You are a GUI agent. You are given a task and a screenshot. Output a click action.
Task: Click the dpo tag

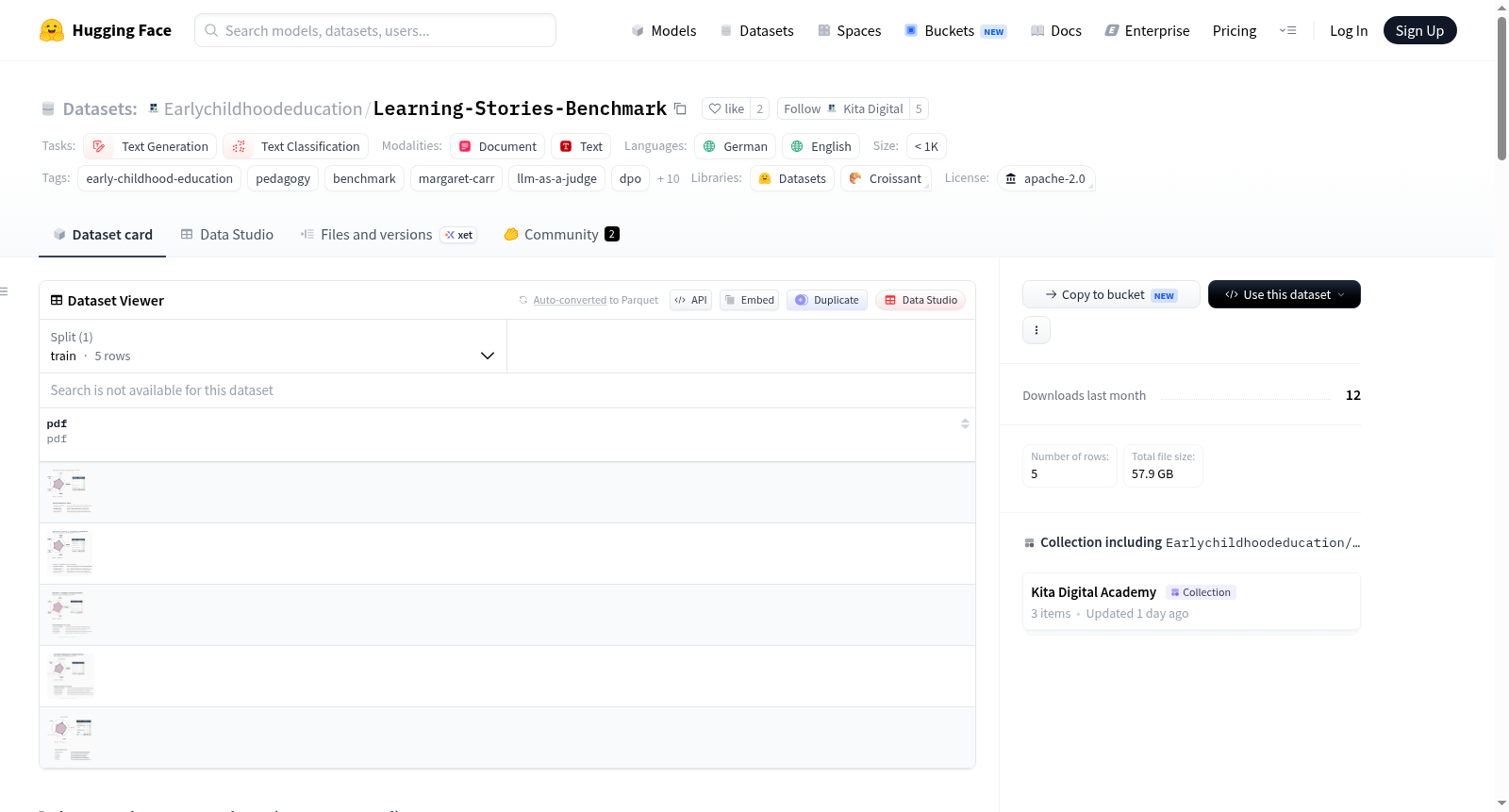(x=630, y=178)
